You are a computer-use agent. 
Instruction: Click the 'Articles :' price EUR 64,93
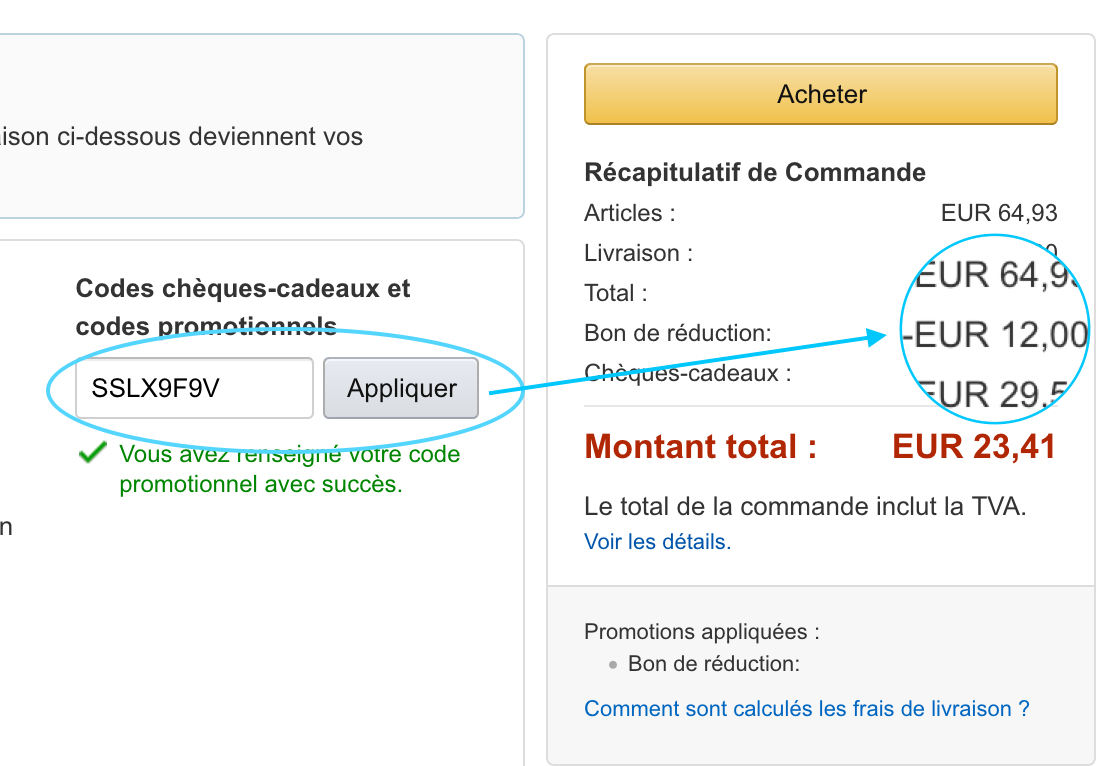[x=1001, y=212]
